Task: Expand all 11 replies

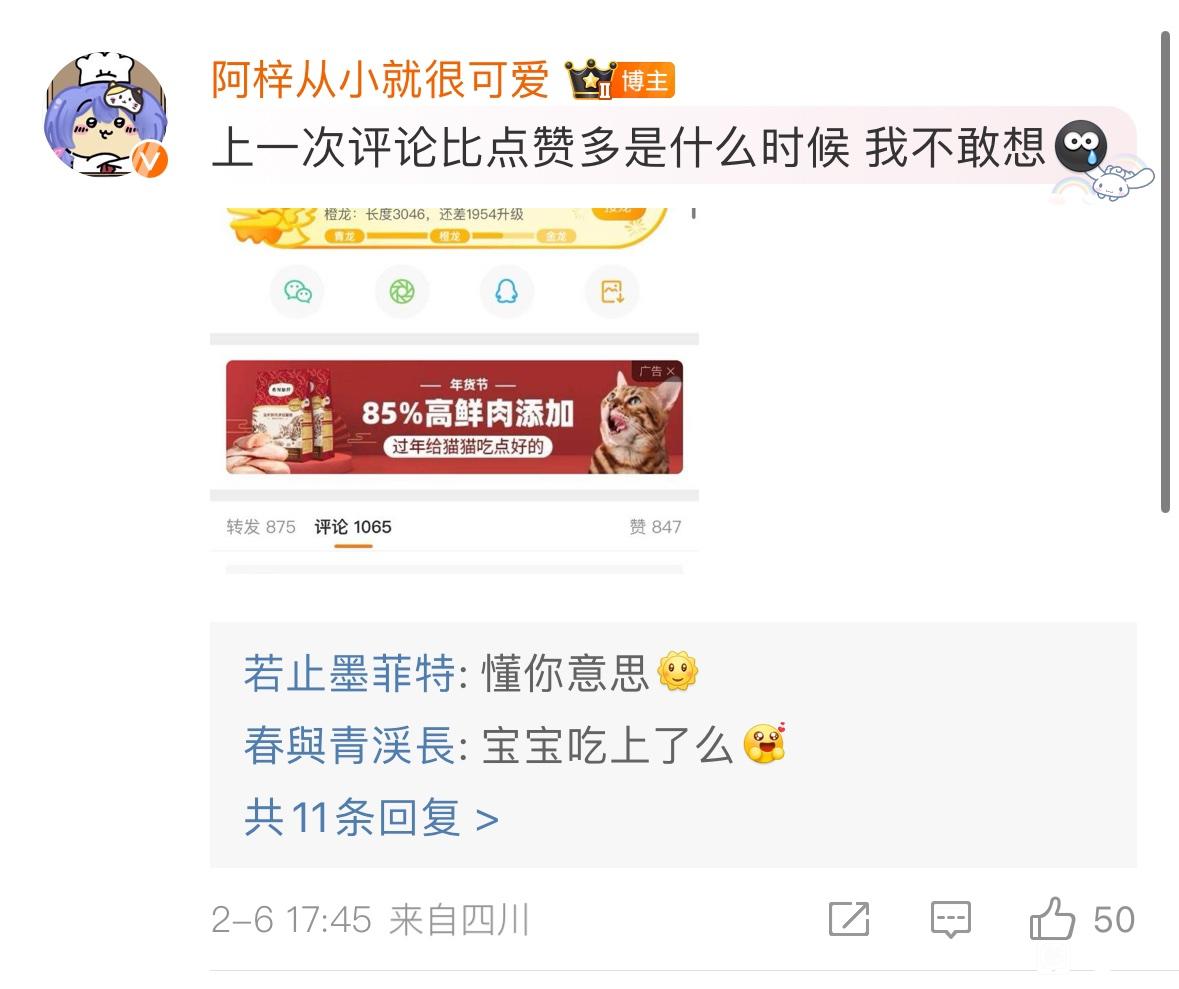Action: (x=371, y=818)
